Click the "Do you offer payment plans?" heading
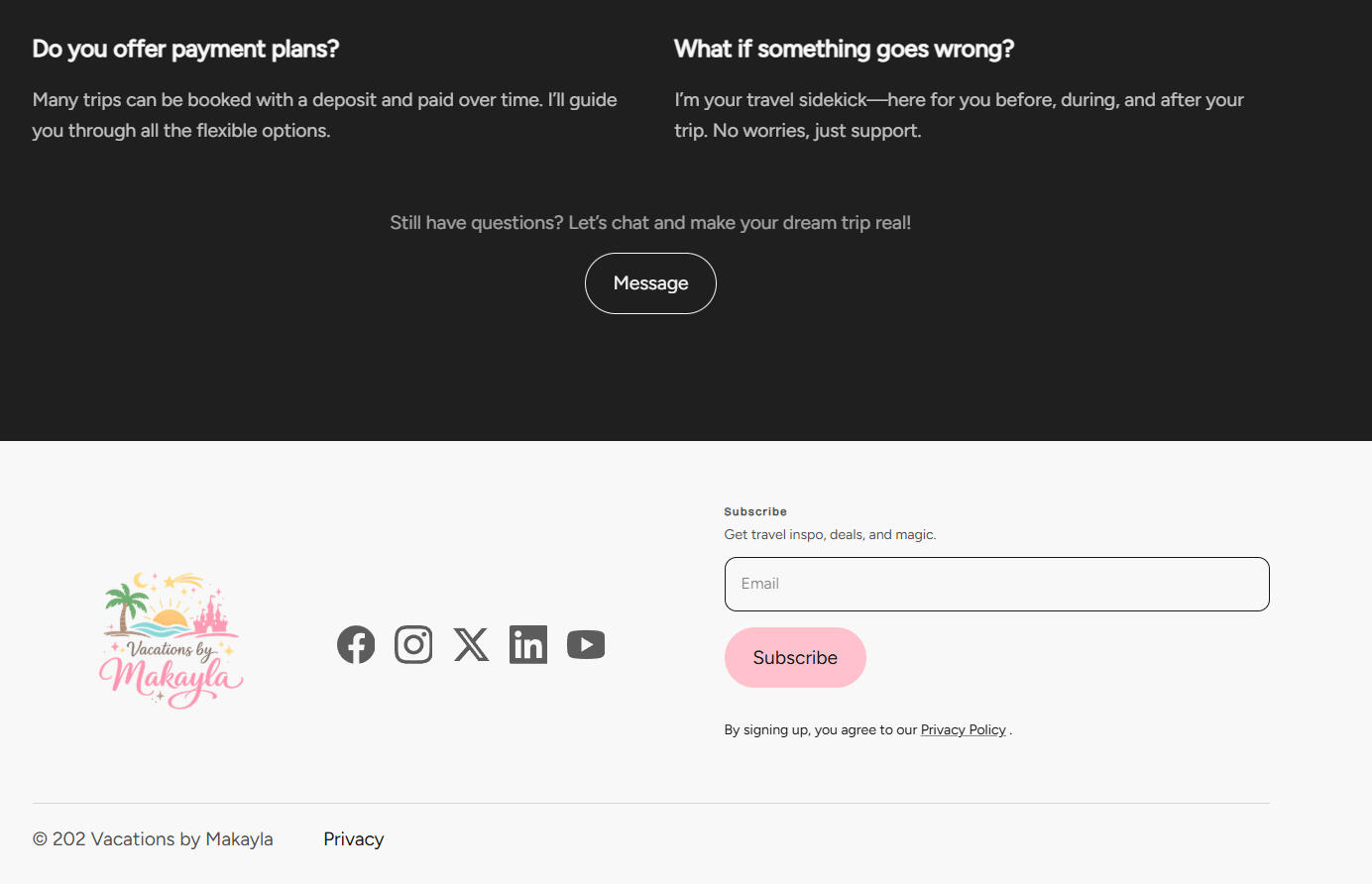This screenshot has height=884, width=1372. [x=185, y=49]
